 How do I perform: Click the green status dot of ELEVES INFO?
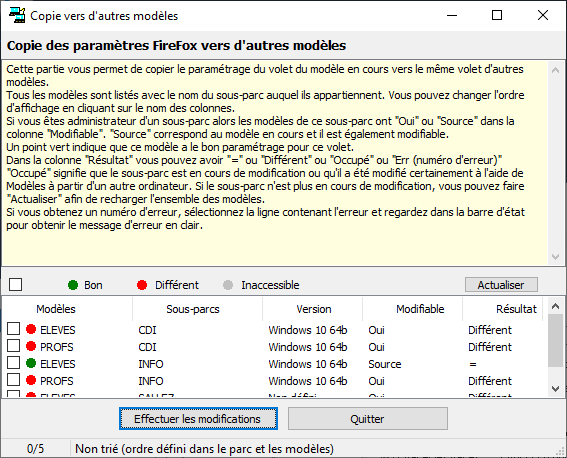[31, 363]
